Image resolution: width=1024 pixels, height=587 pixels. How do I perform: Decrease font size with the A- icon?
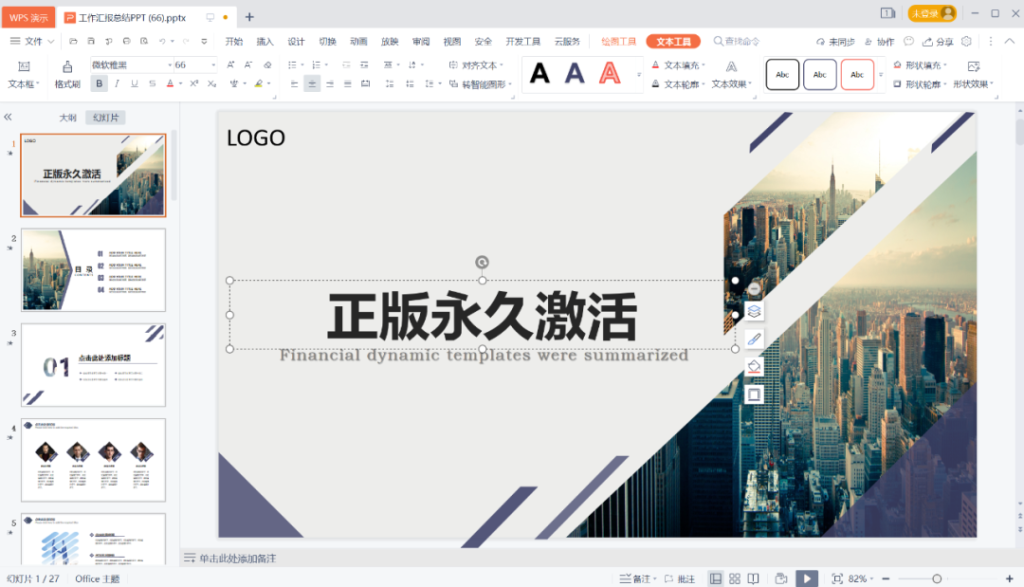[x=248, y=65]
